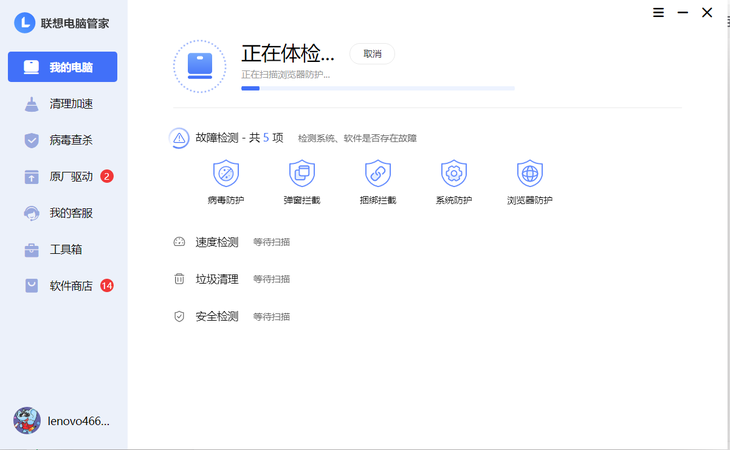Select 我的客服 in the sidebar
Viewport: 730px width, 450px height.
[x=62, y=213]
